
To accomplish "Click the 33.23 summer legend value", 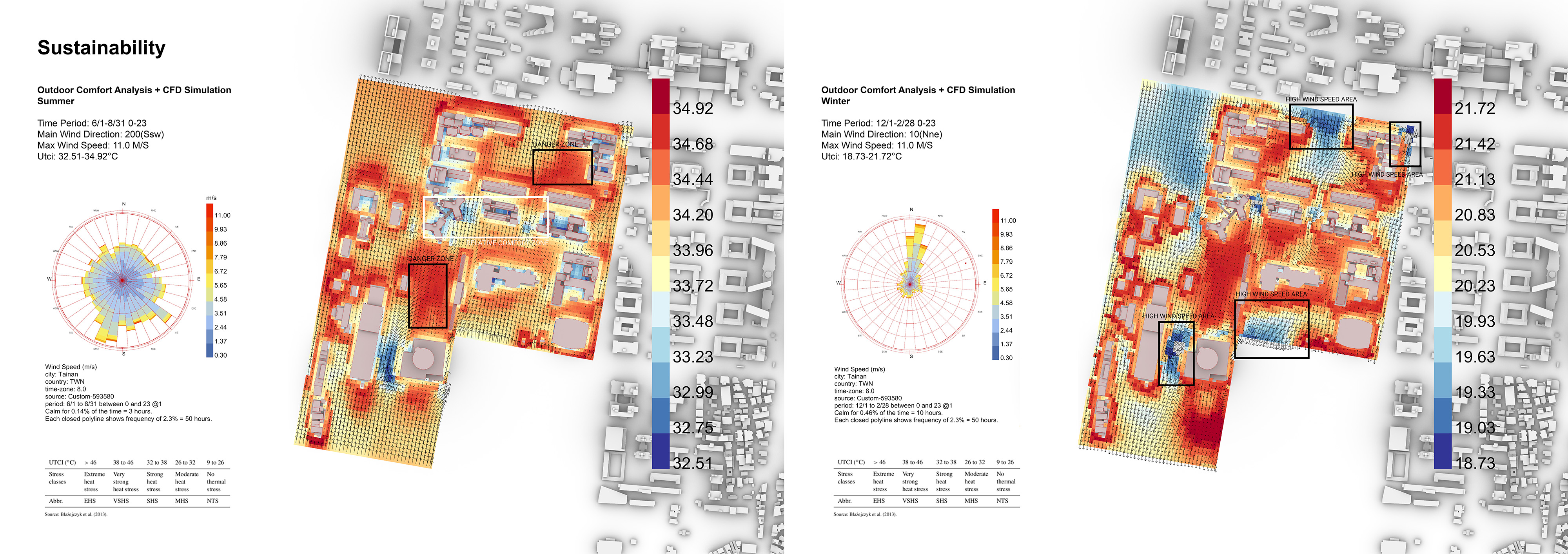I will [x=693, y=357].
